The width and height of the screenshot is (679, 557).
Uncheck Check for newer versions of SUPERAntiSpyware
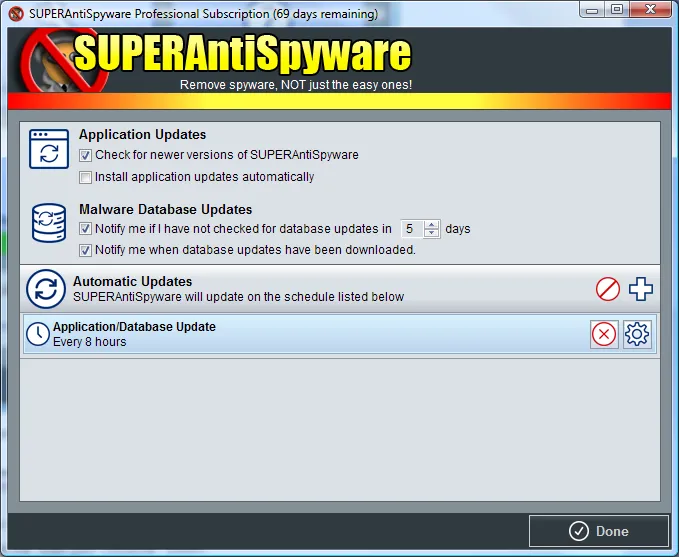pos(86,155)
